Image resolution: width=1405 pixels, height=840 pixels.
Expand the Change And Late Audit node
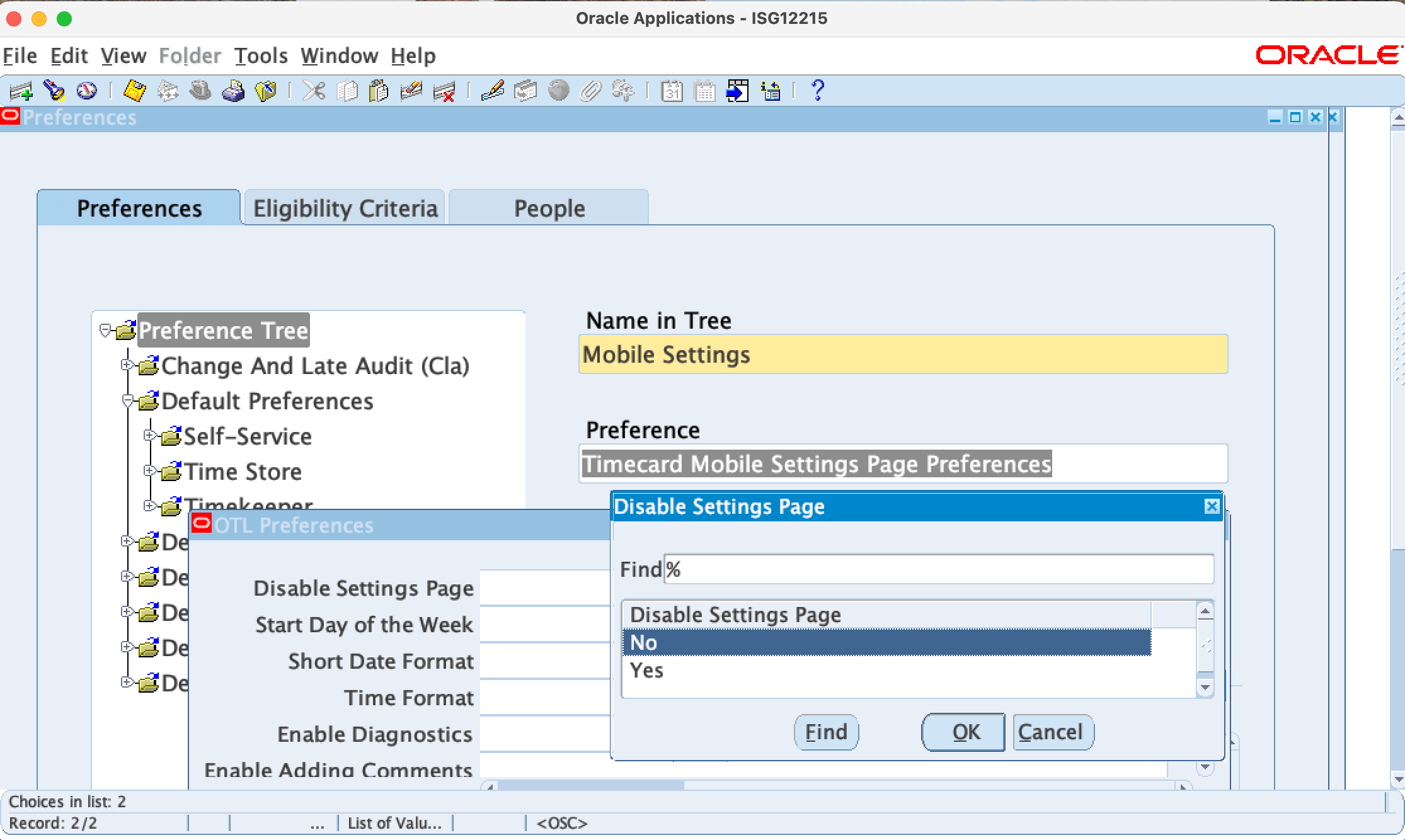click(127, 365)
